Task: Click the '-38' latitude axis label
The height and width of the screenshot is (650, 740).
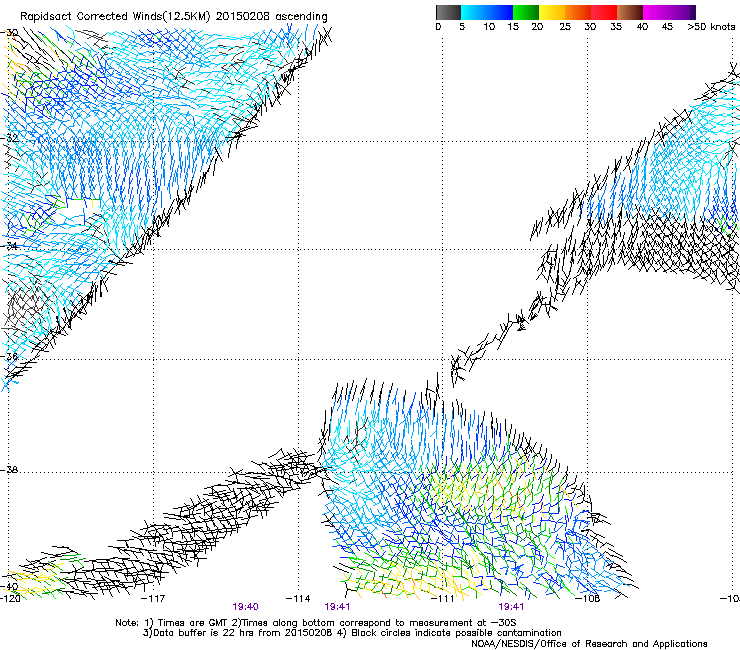Action: pos(9,470)
